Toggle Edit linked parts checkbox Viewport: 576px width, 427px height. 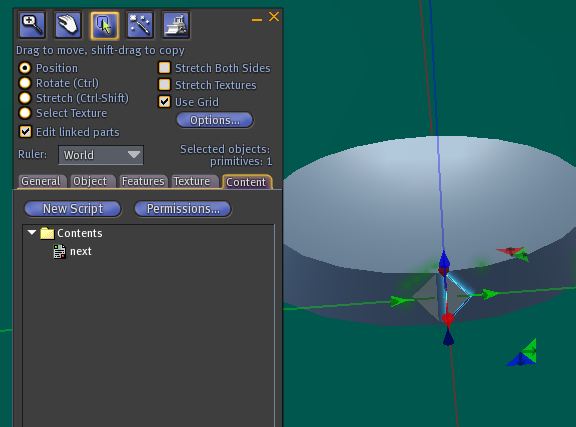point(25,132)
